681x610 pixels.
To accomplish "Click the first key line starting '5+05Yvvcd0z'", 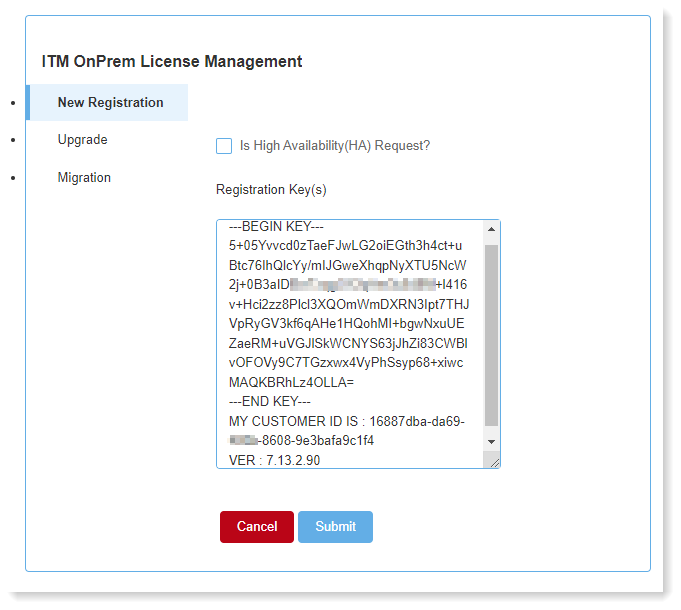I will [345, 246].
